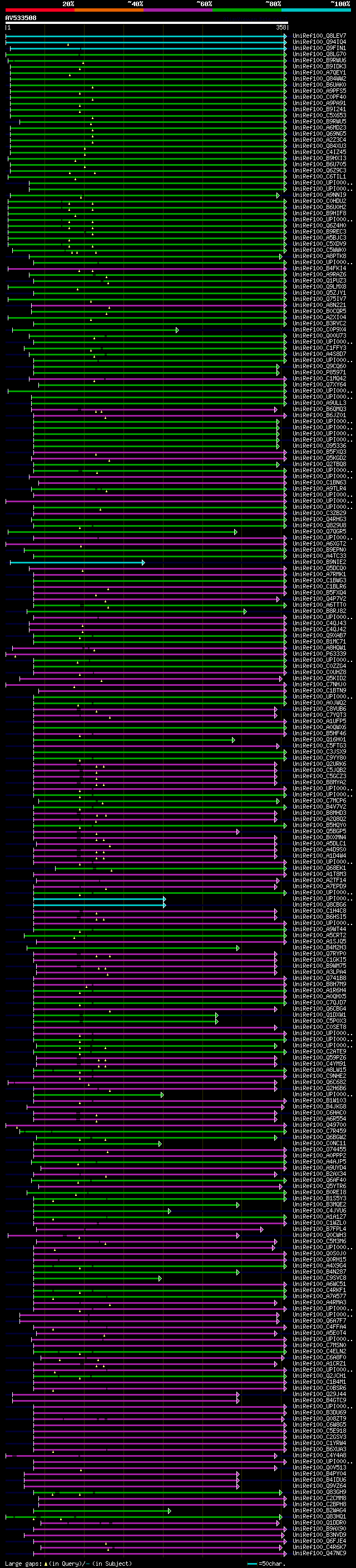
Task: Open hit UniRef100_Q9FIN1
Action: click(x=319, y=48)
